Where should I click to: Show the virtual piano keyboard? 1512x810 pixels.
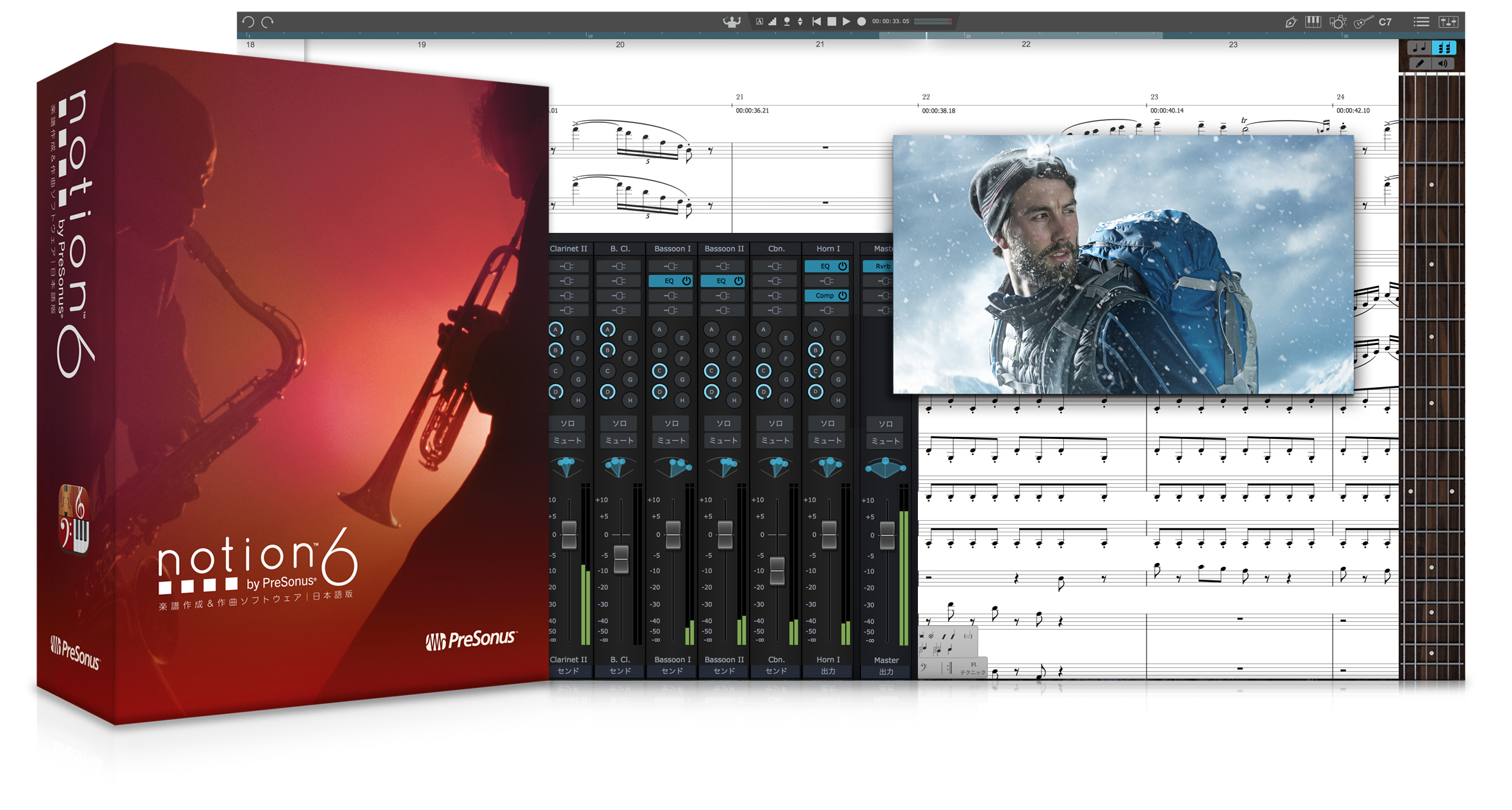coord(1313,22)
